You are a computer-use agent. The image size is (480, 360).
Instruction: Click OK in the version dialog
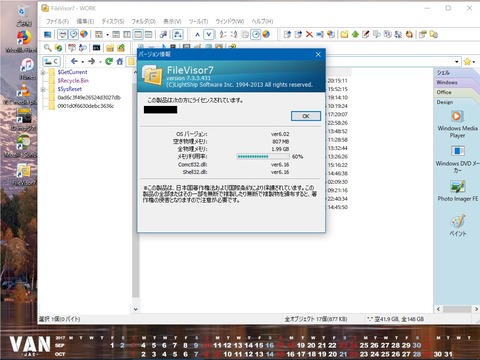pos(306,116)
